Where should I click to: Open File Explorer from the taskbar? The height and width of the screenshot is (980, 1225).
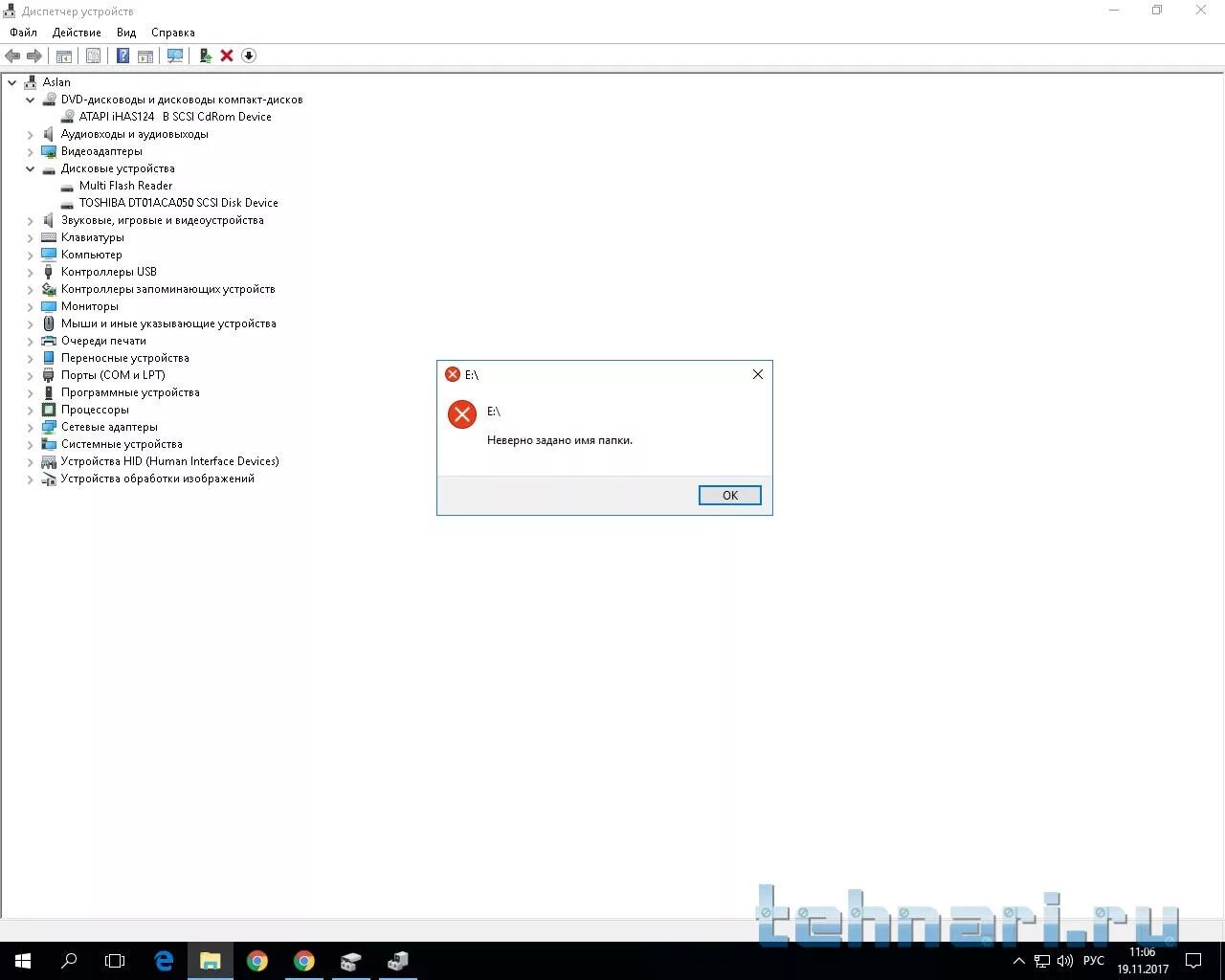click(x=211, y=961)
